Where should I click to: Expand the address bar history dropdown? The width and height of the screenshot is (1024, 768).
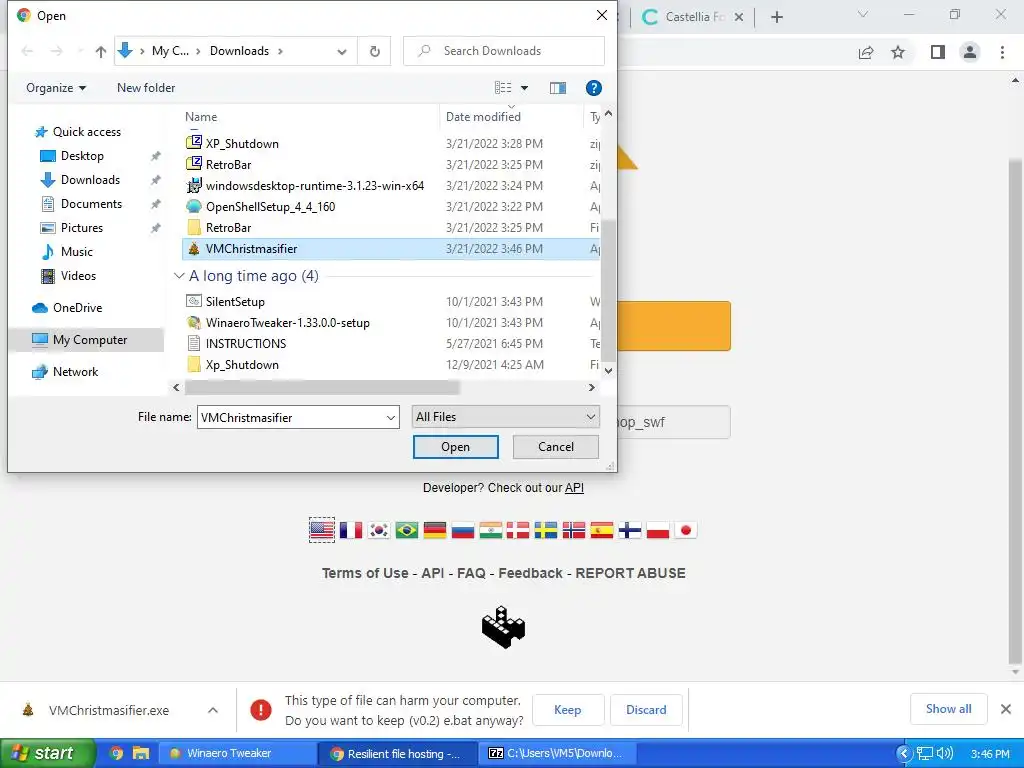click(342, 52)
